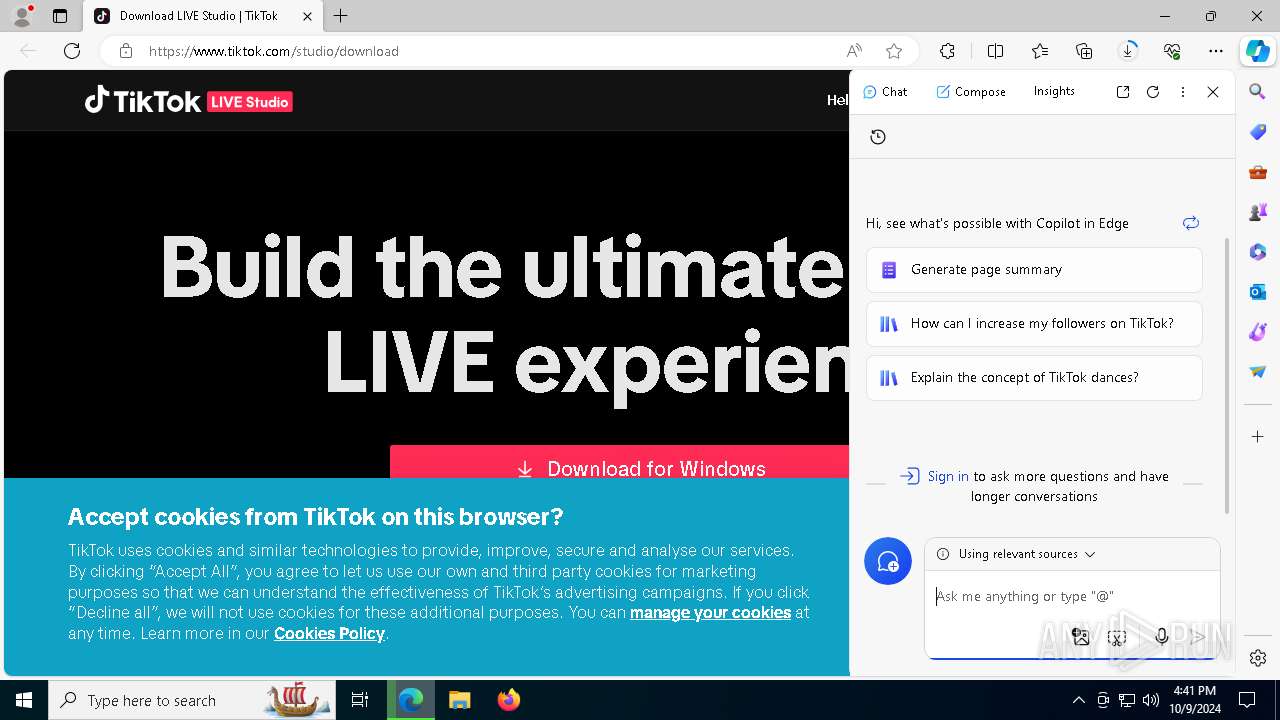The width and height of the screenshot is (1280, 720).
Task: Click the Windows taskbar search box
Action: click(192, 700)
